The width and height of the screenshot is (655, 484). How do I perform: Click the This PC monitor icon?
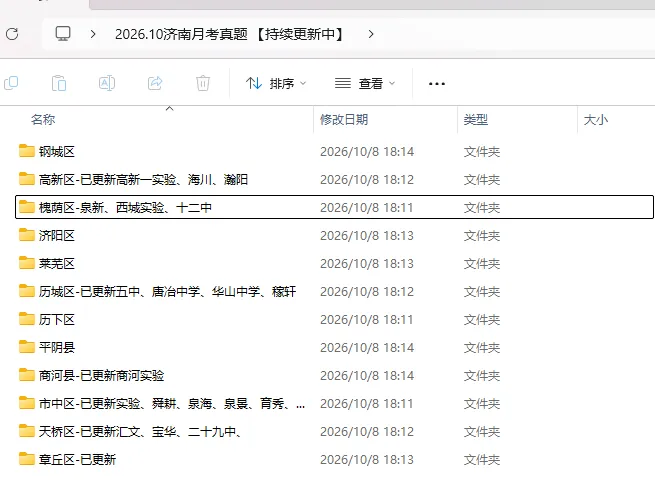point(63,34)
